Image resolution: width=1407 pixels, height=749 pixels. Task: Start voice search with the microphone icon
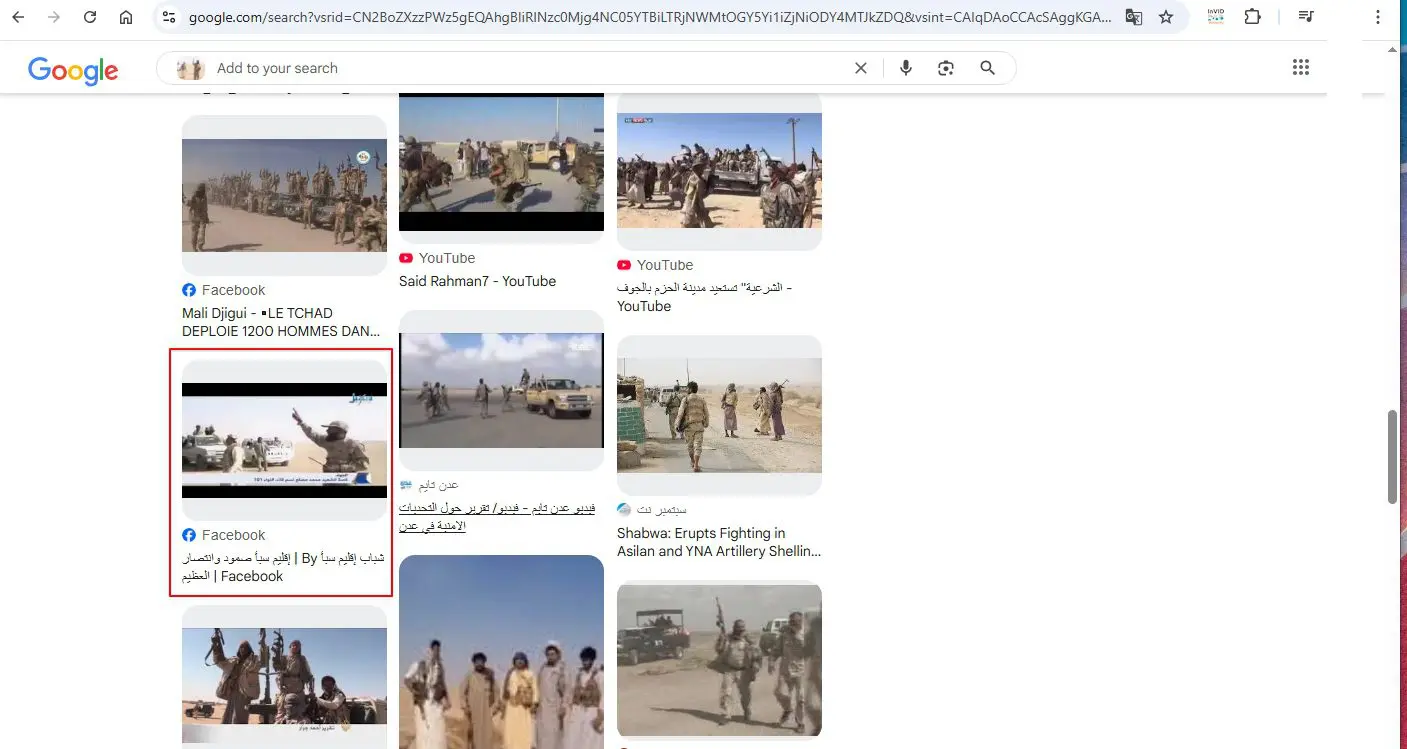[x=906, y=68]
